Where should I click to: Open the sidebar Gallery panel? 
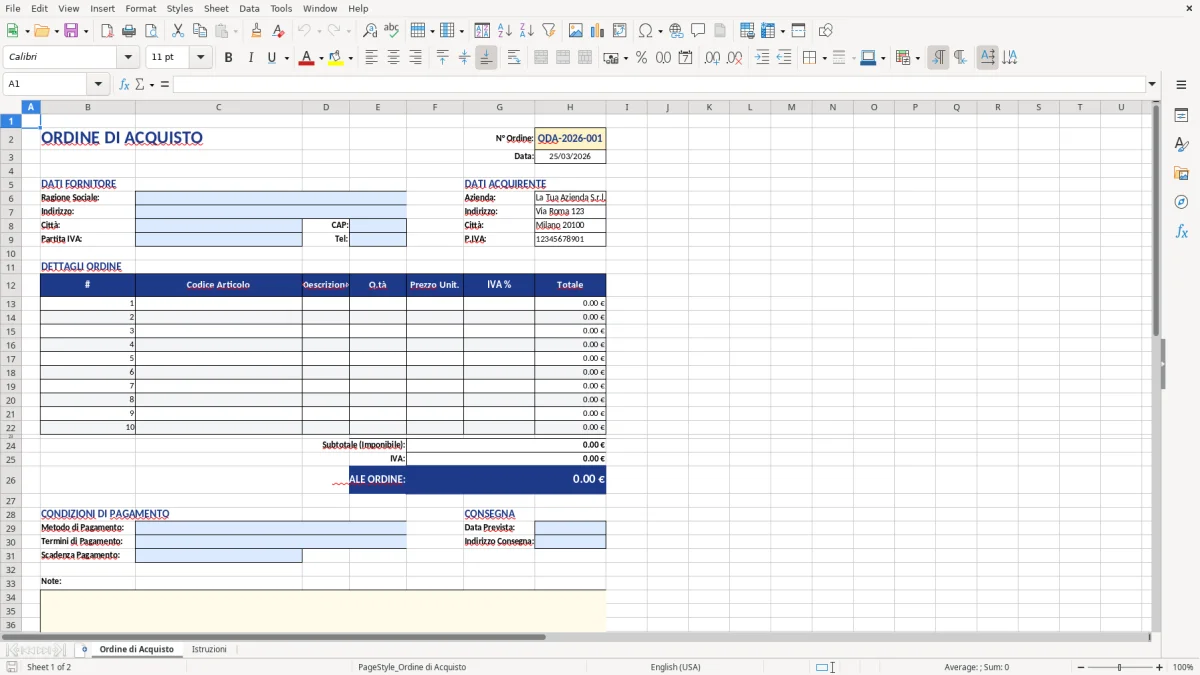click(x=1181, y=173)
